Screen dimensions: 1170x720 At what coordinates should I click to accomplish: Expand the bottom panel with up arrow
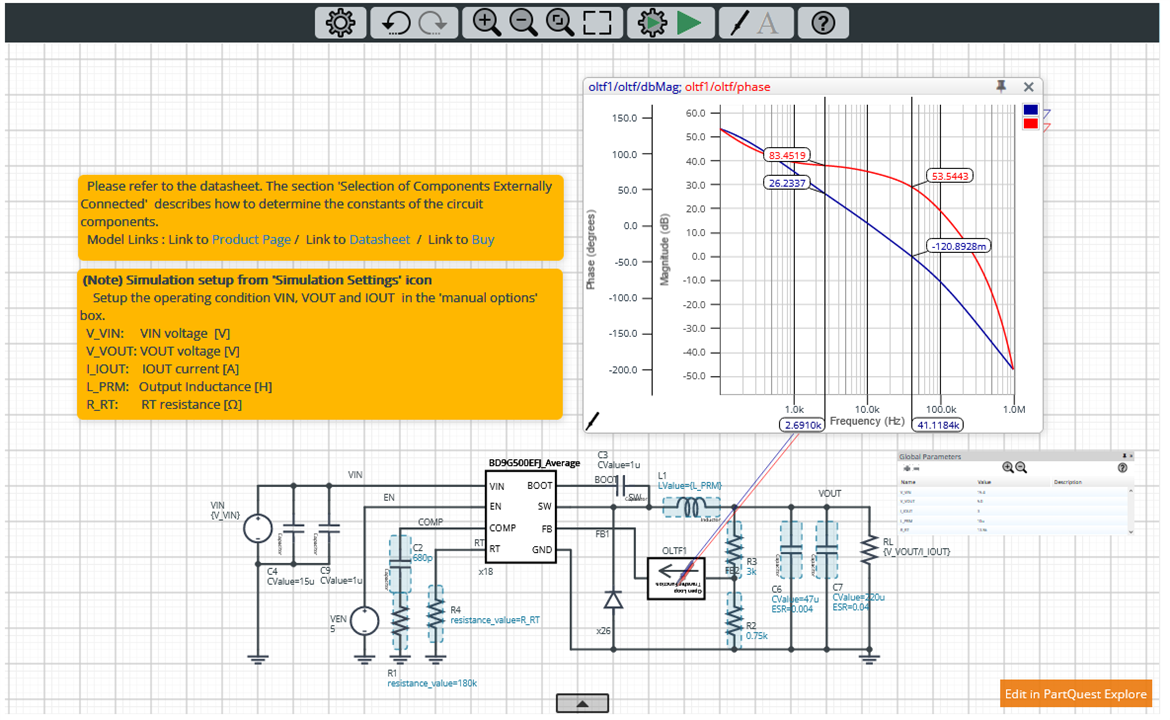[x=583, y=704]
